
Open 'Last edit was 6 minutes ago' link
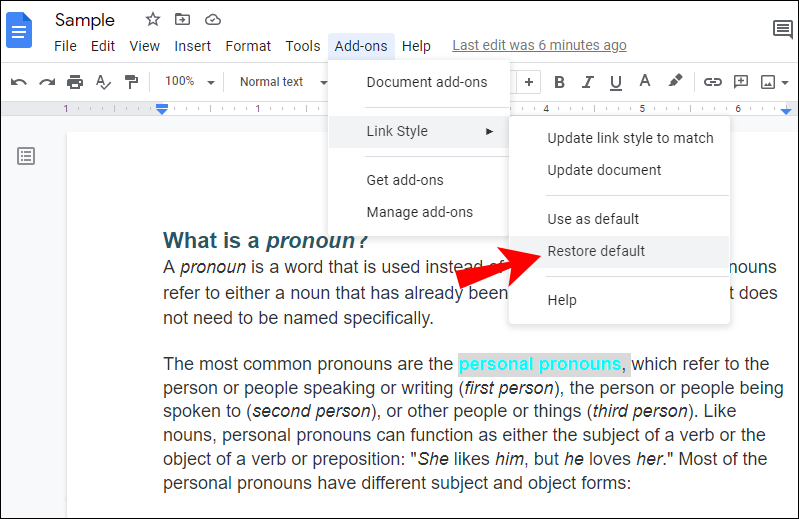[539, 45]
